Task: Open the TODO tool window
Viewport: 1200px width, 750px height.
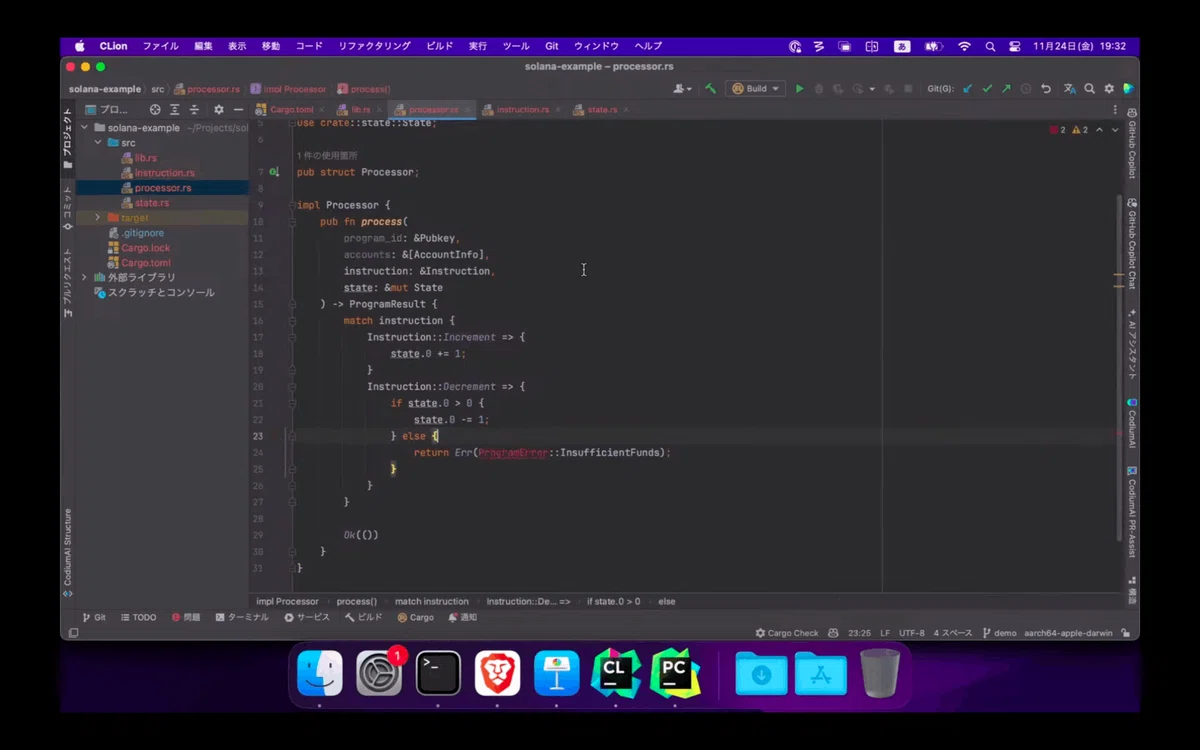Action: (138, 617)
